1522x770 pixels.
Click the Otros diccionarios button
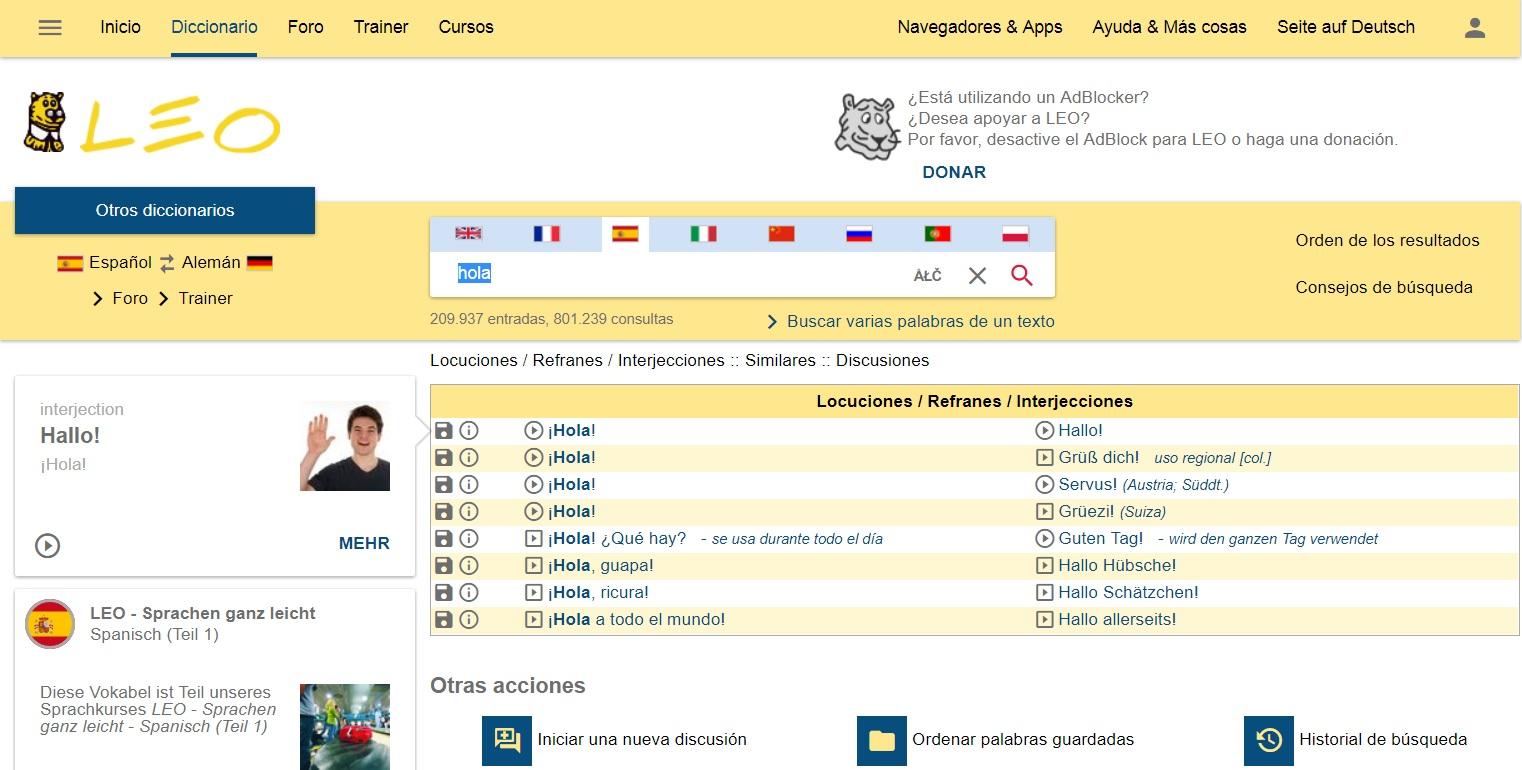(165, 210)
